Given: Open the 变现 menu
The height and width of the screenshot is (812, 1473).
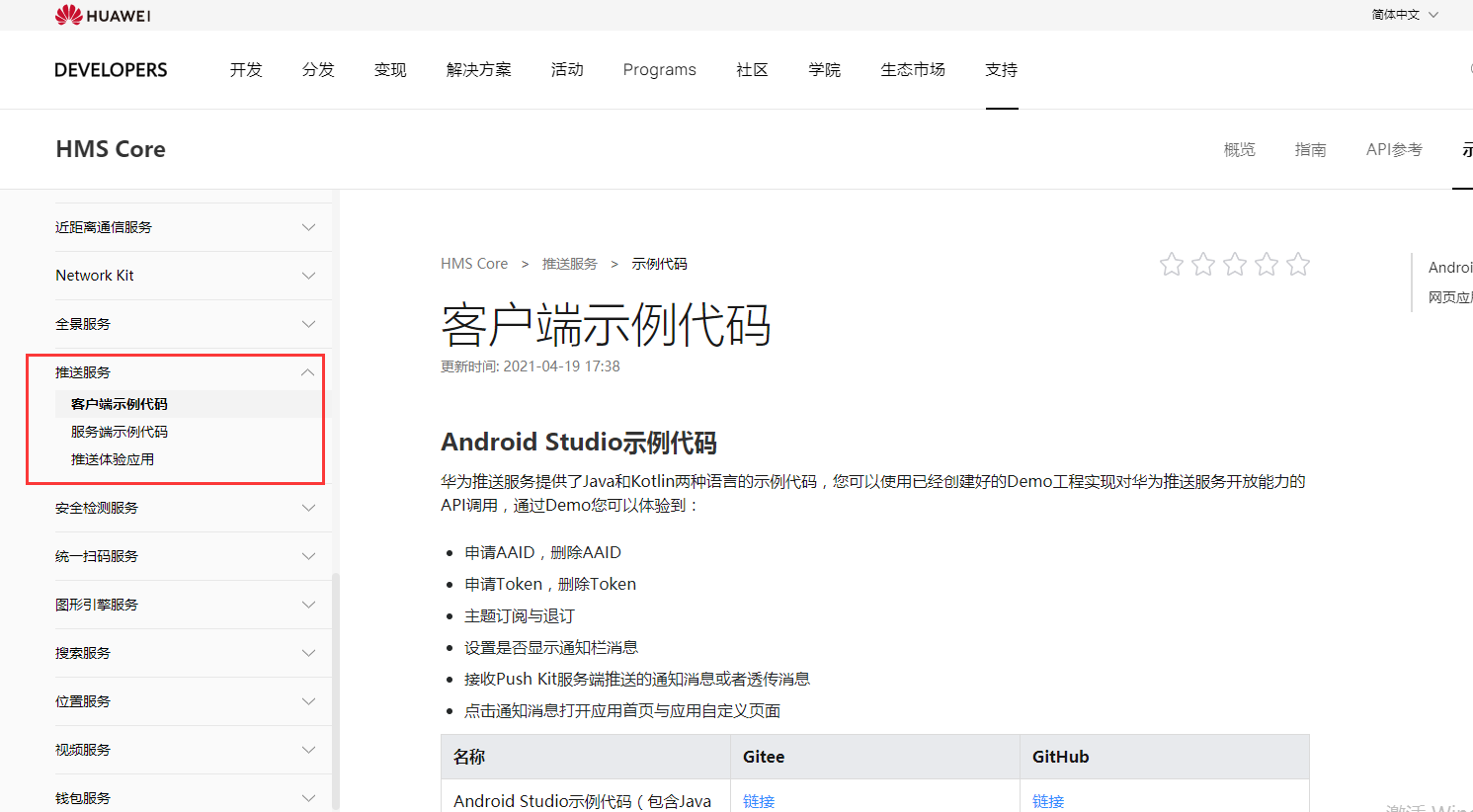Looking at the screenshot, I should click(390, 70).
